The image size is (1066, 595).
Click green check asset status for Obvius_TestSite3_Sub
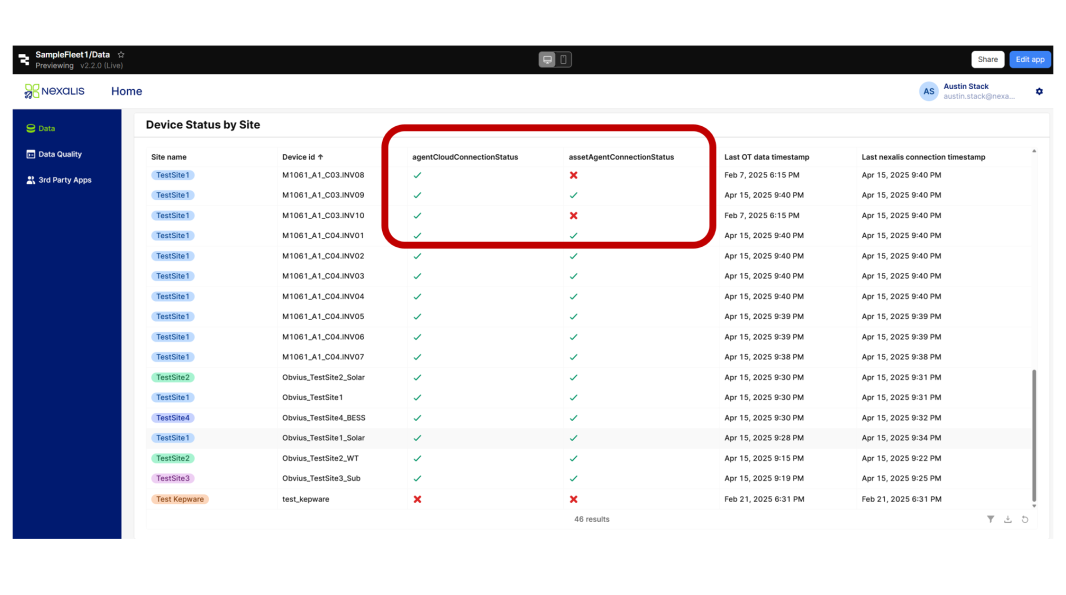coord(574,479)
